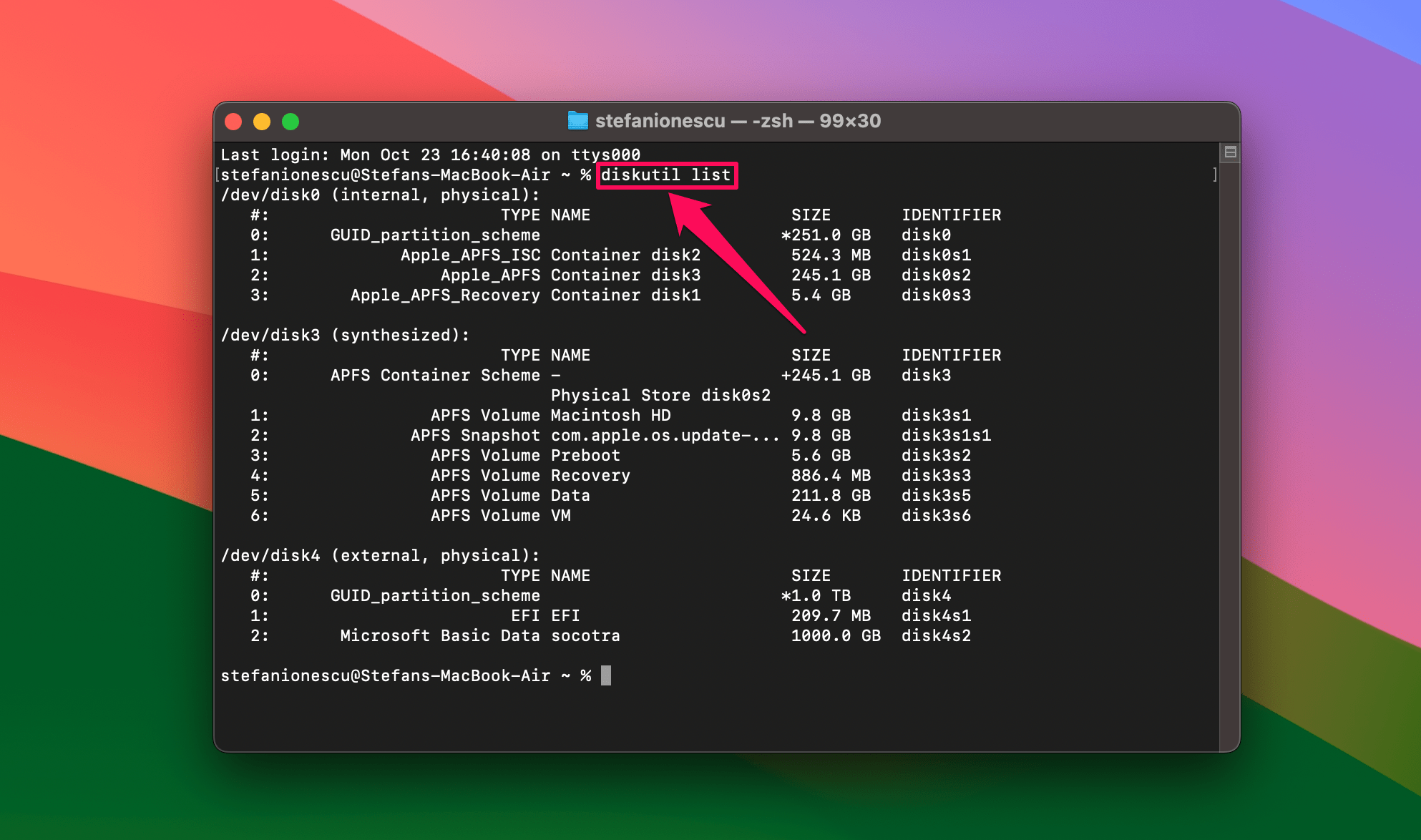Click the split pane icon top right

pos(1230,152)
